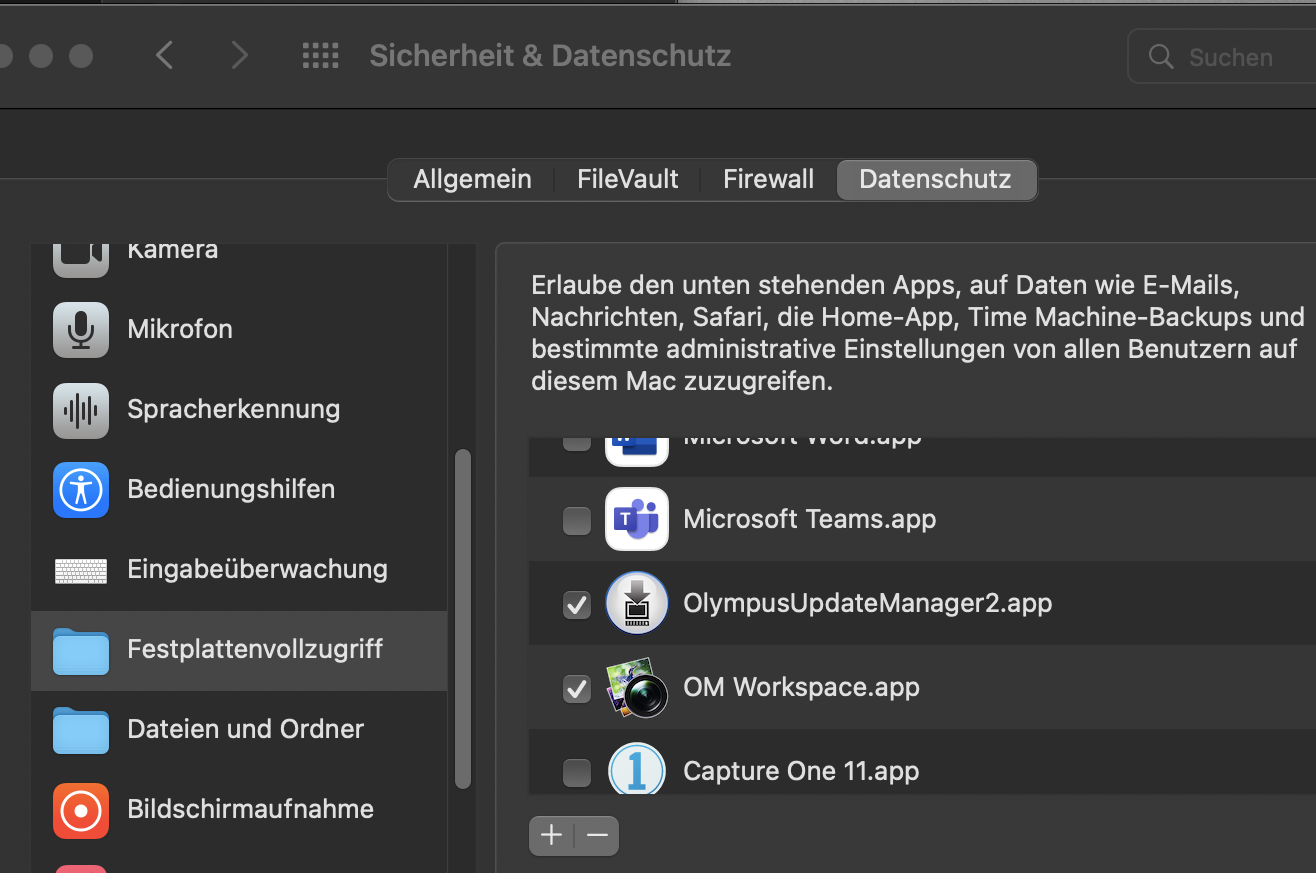Image resolution: width=1316 pixels, height=873 pixels.
Task: Click the Bedienungshilfen accessibility icon
Action: click(x=81, y=489)
